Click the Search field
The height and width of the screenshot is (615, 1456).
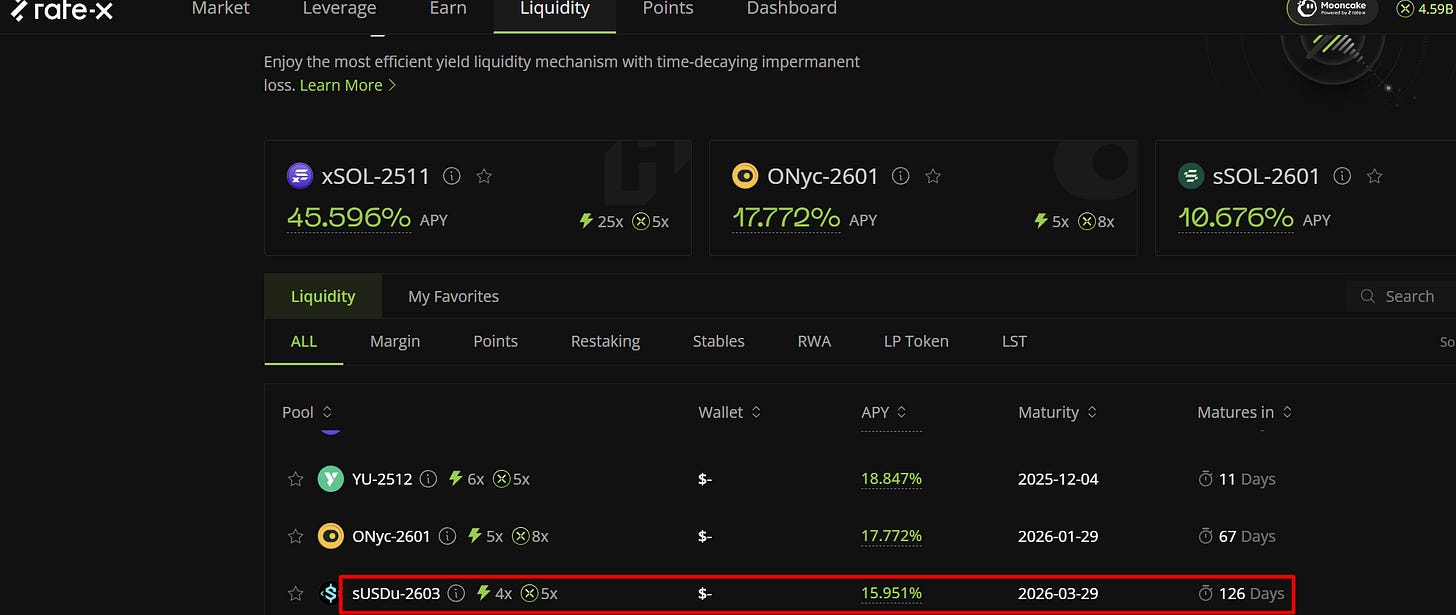(1400, 297)
